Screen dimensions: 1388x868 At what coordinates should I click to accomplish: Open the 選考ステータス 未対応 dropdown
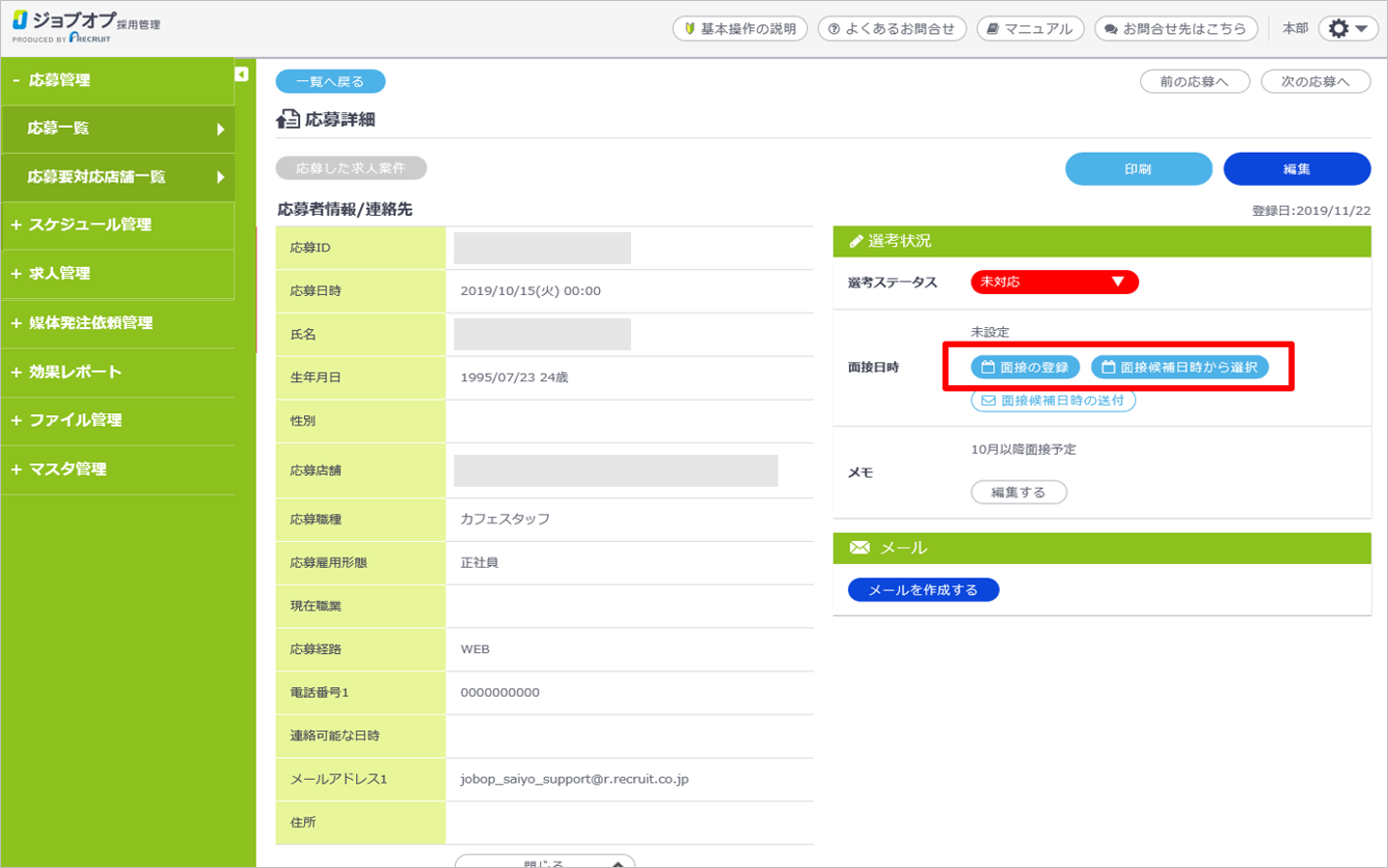1054,282
